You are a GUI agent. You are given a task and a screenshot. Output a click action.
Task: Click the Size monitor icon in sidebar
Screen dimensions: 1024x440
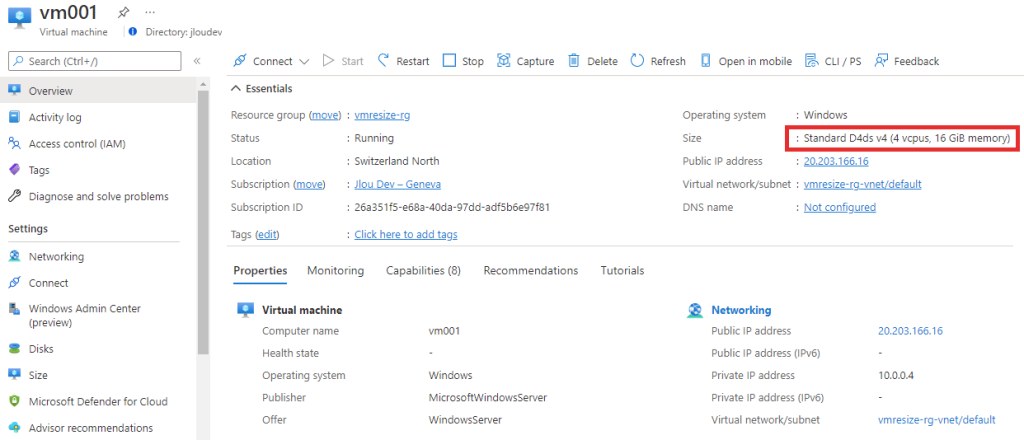click(14, 375)
